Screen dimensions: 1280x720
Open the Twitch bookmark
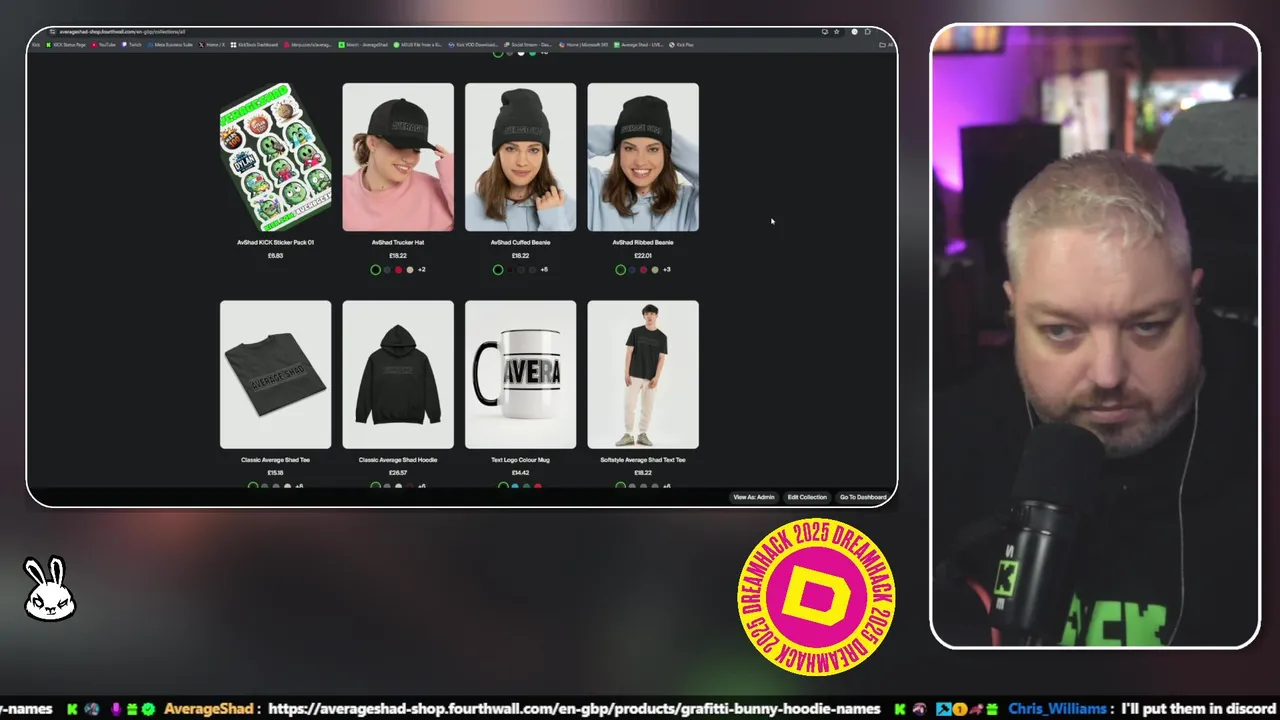pyautogui.click(x=131, y=45)
